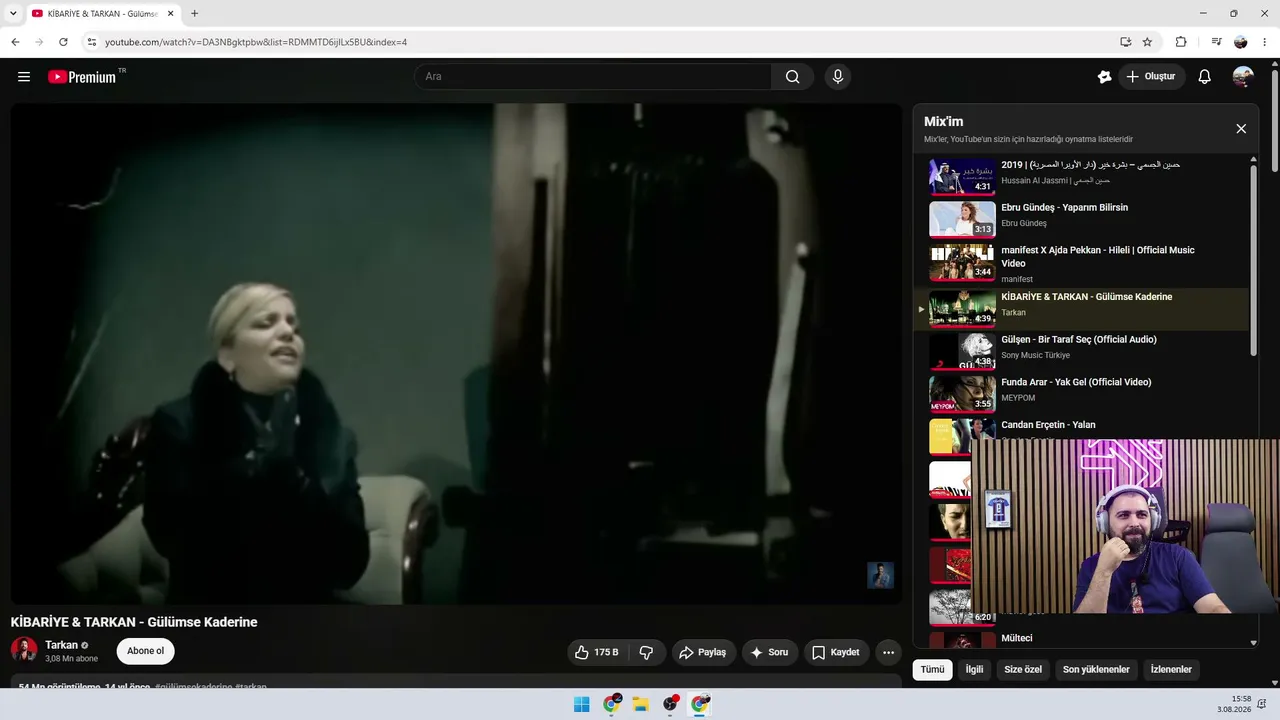Click the Kaydet save button
The height and width of the screenshot is (720, 1280).
(836, 652)
